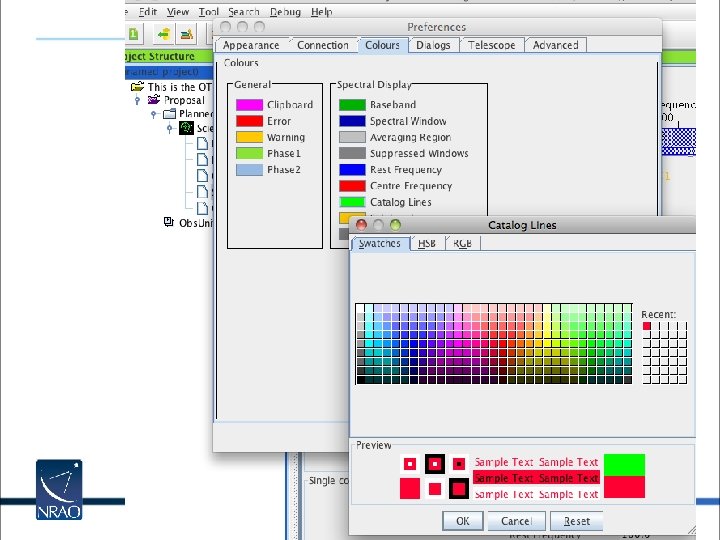This screenshot has height=540, width=720.
Task: Open the Search menu
Action: pos(244,12)
